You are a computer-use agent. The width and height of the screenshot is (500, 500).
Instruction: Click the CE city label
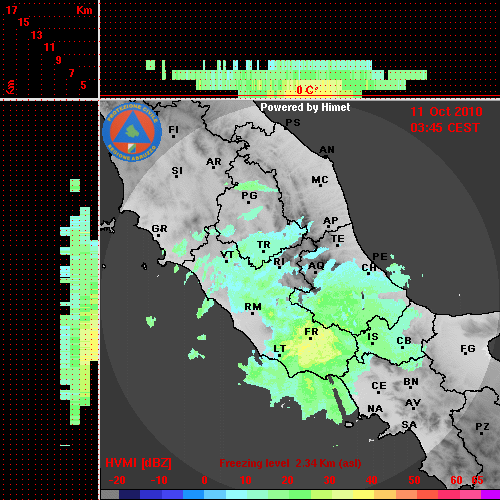tap(379, 386)
